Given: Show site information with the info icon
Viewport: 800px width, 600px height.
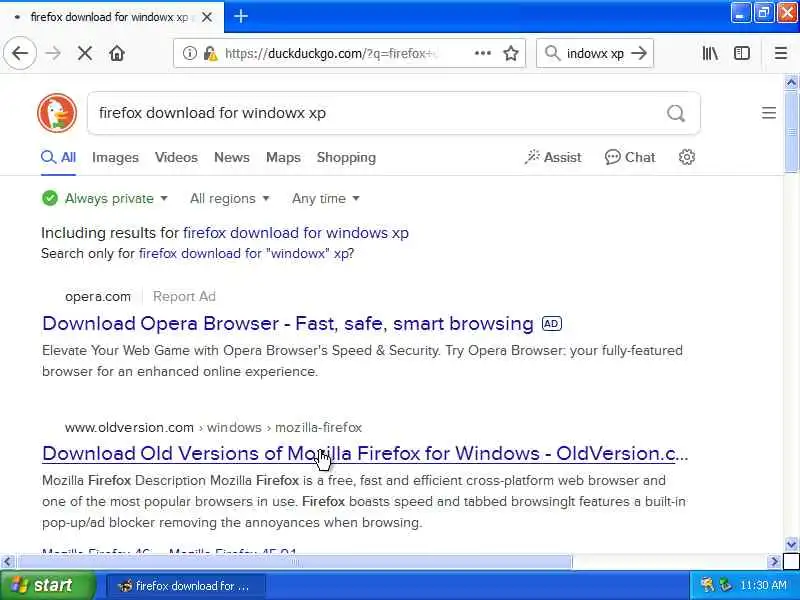Looking at the screenshot, I should click(189, 53).
